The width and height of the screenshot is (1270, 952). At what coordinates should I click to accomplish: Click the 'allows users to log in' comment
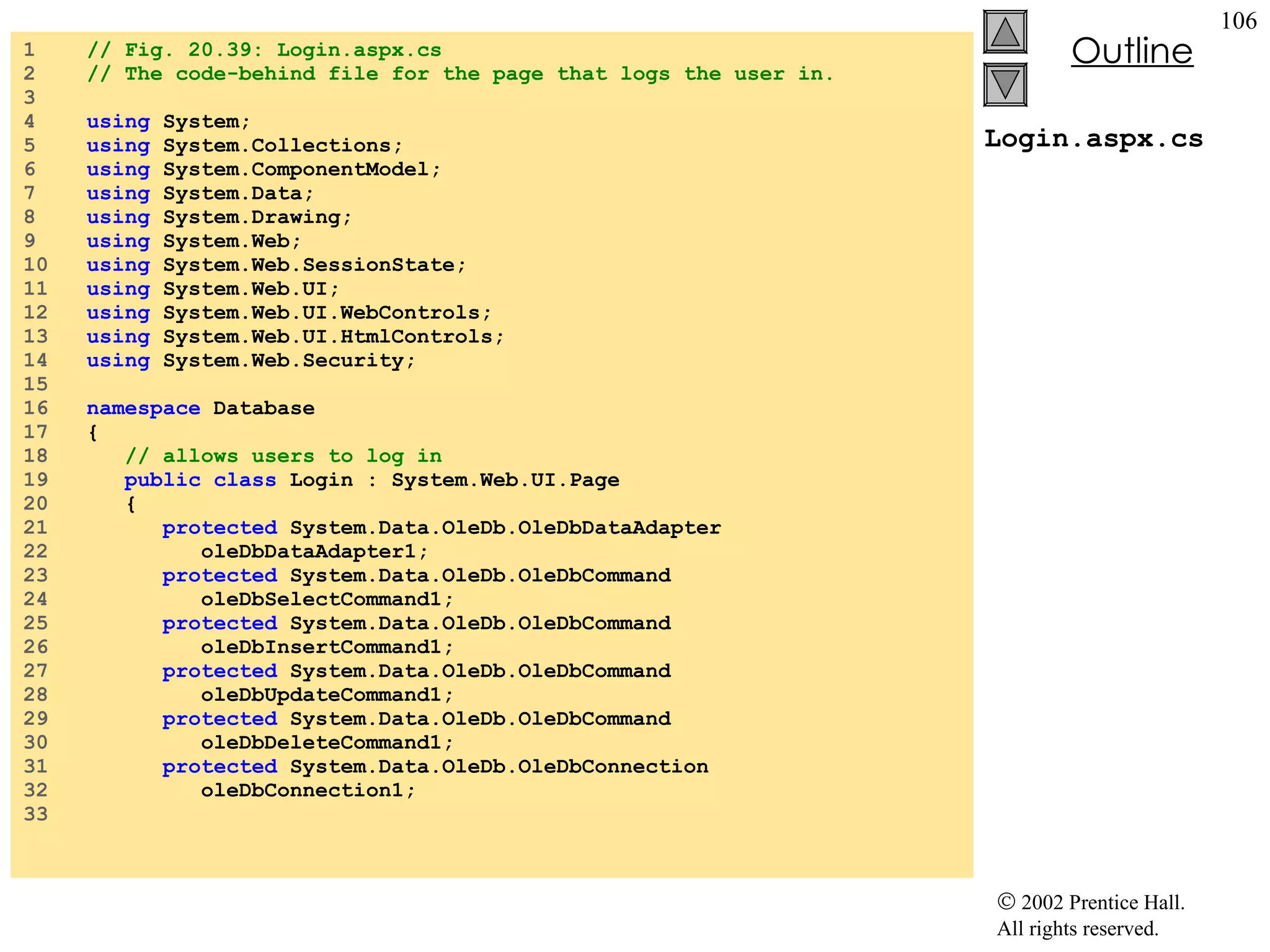pos(283,456)
